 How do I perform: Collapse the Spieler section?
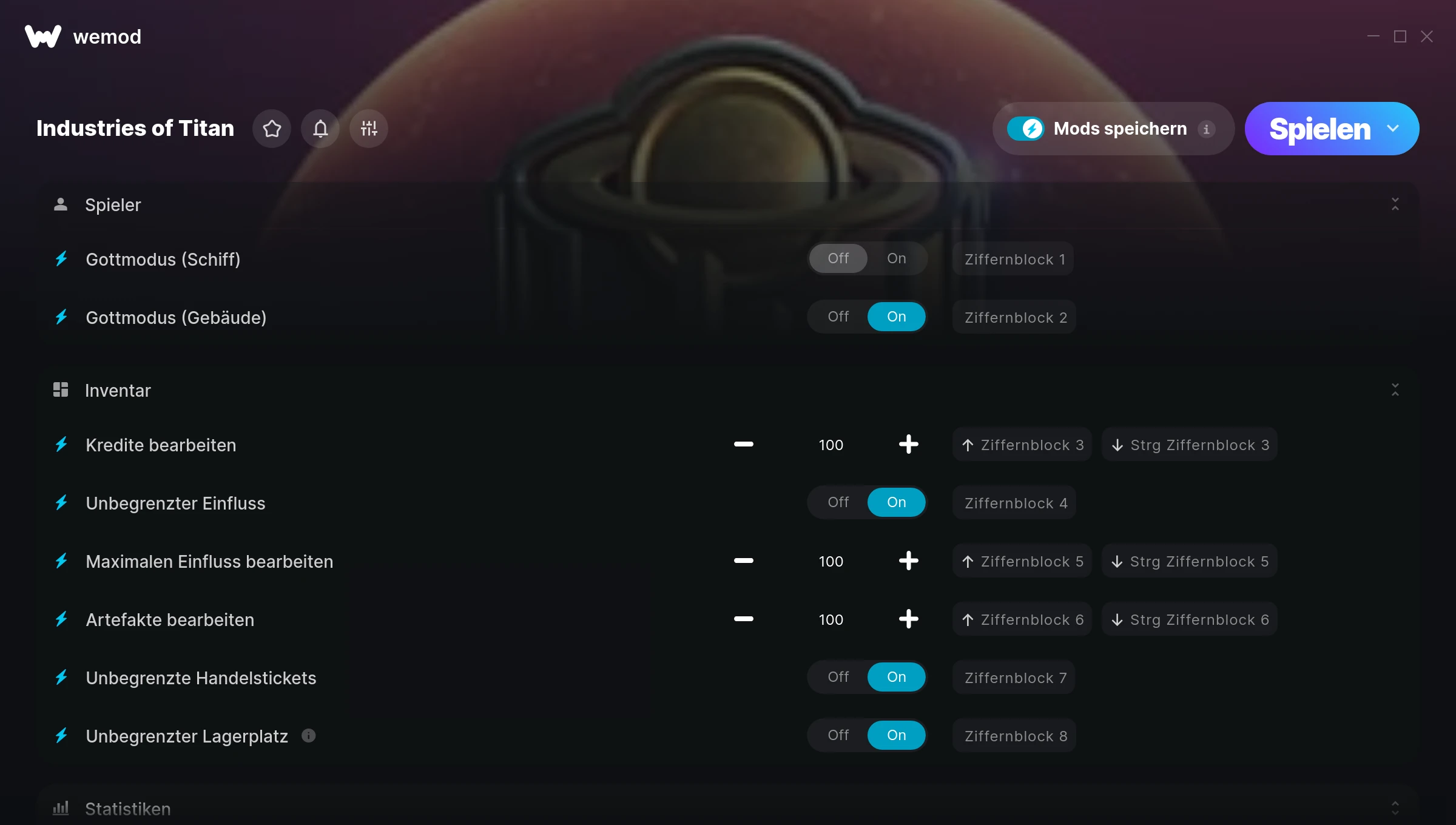click(x=1395, y=204)
